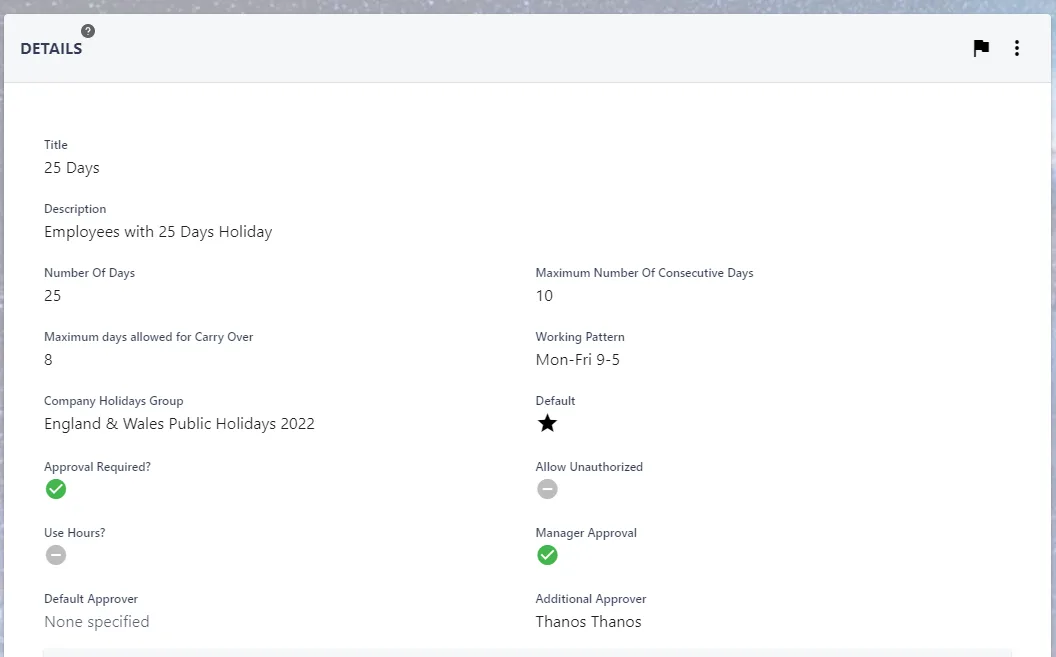Click the DETAILS panel heading
Image resolution: width=1056 pixels, height=657 pixels.
click(x=51, y=48)
